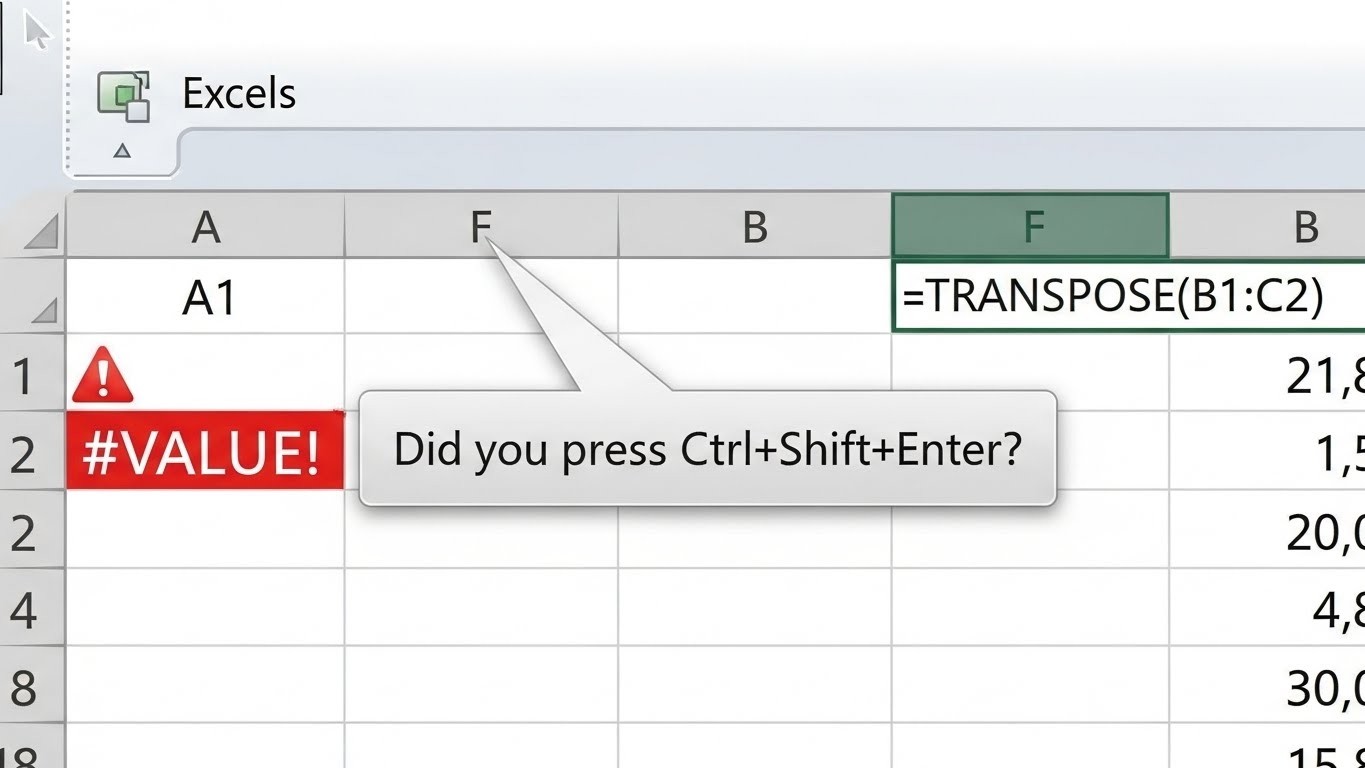Select row header 4

coord(23,609)
